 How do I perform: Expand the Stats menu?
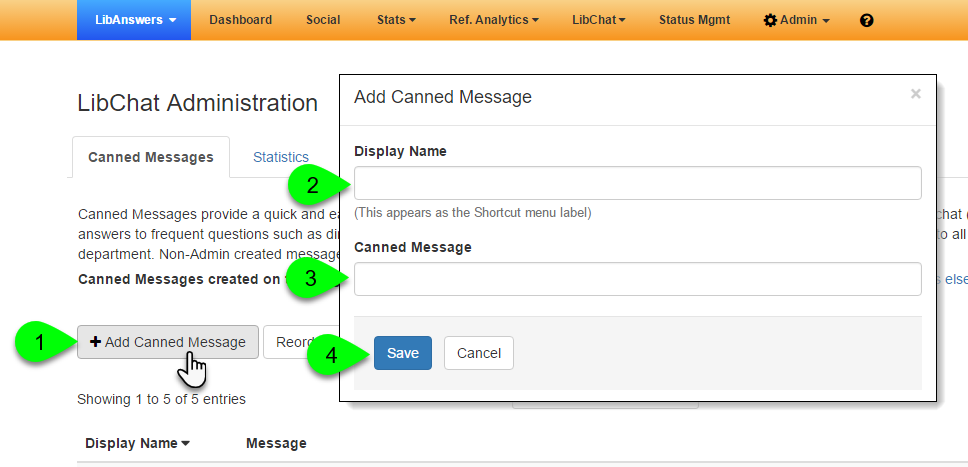396,20
